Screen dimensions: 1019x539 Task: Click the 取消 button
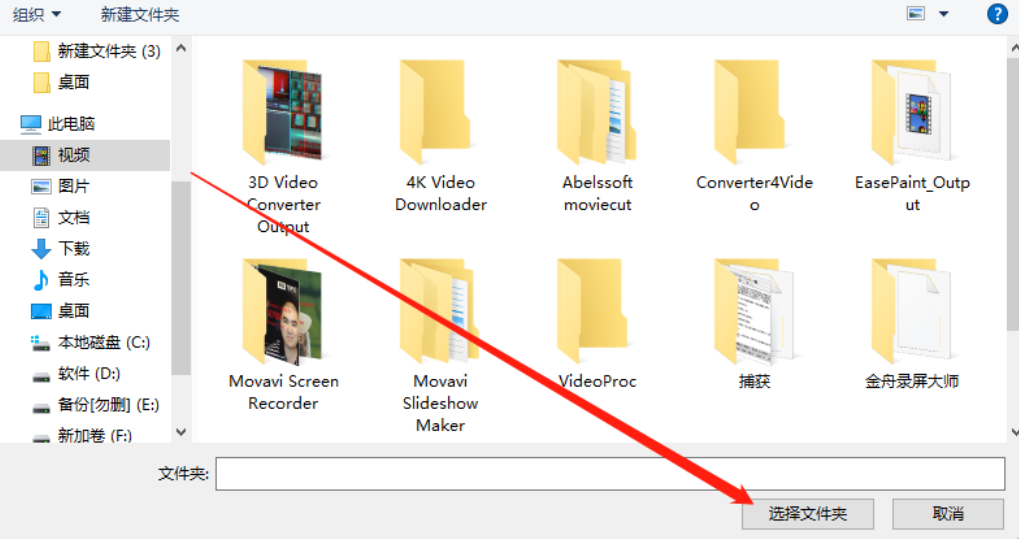[x=948, y=514]
